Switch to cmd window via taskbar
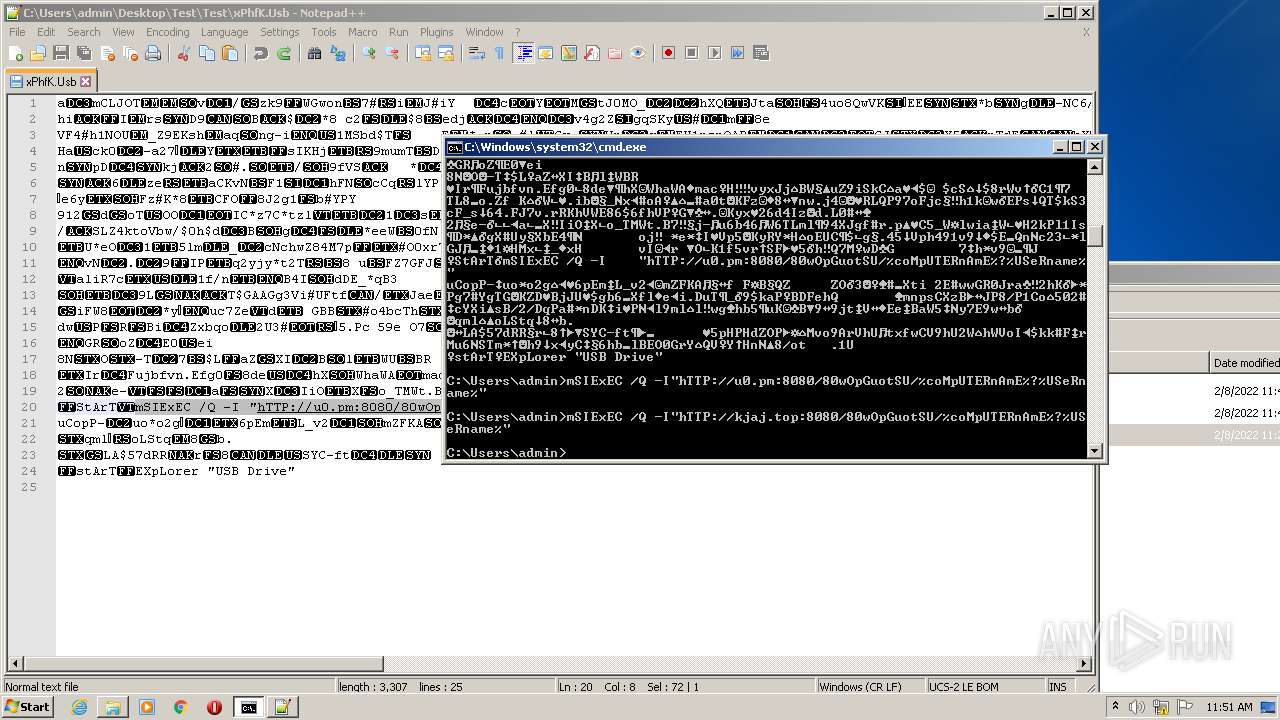Viewport: 1280px width, 720px height. [x=248, y=707]
